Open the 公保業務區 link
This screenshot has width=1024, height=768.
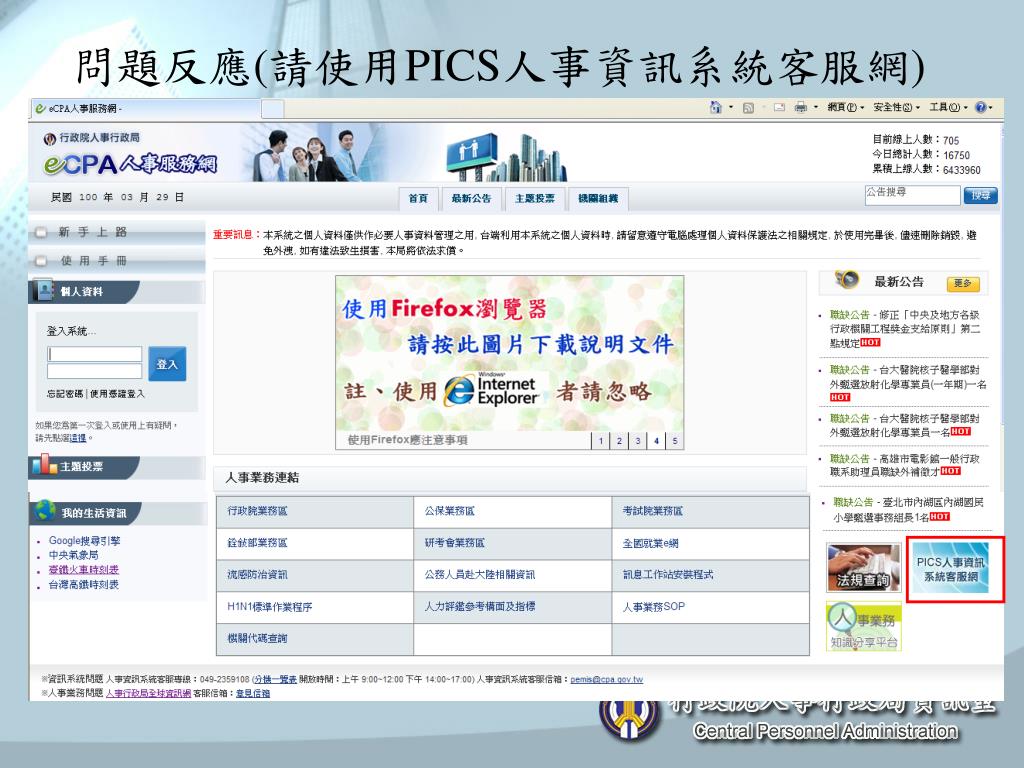click(x=449, y=511)
